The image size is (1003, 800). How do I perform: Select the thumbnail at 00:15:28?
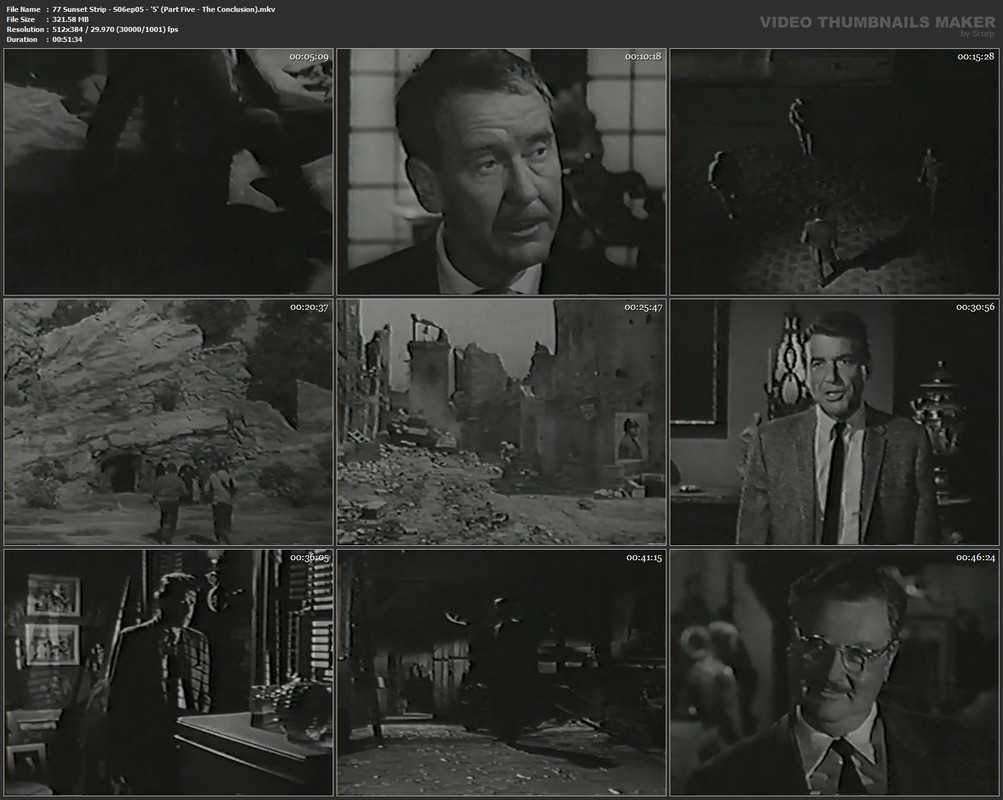point(834,172)
